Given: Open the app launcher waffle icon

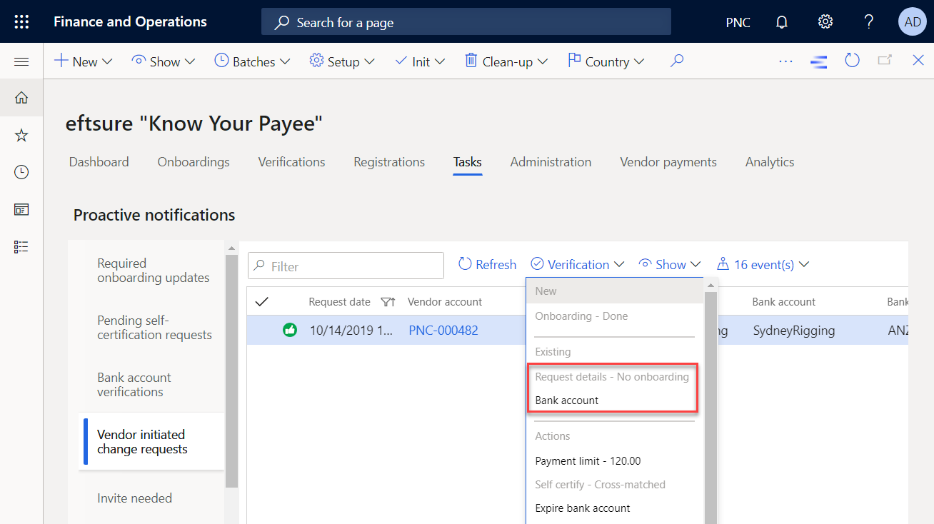Looking at the screenshot, I should [x=21, y=22].
